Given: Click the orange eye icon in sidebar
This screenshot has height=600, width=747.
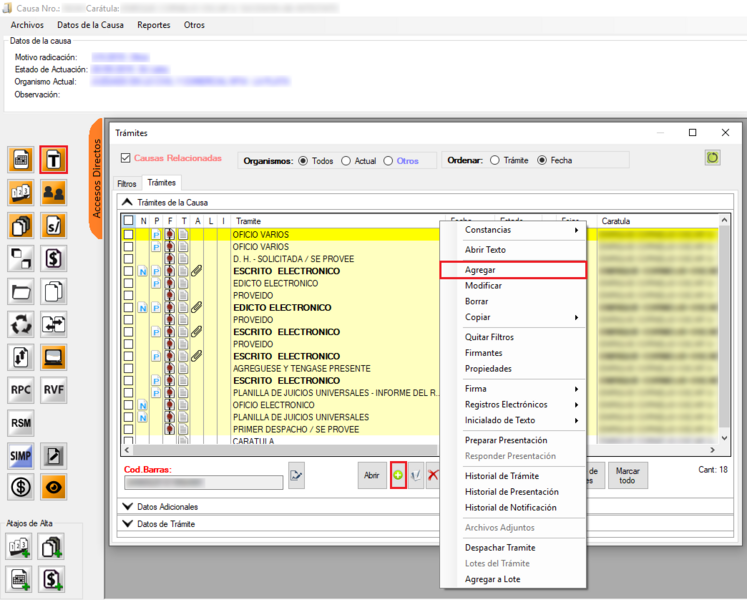Looking at the screenshot, I should tap(53, 487).
